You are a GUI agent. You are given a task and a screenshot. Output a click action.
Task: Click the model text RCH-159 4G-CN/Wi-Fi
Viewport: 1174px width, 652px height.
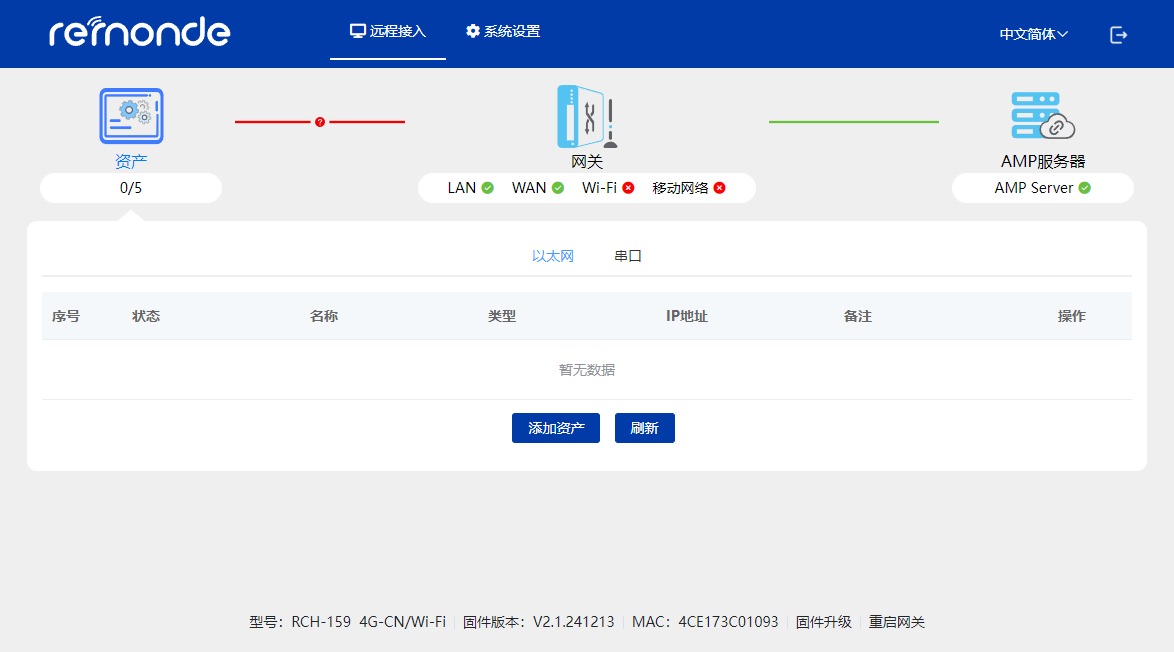click(x=368, y=622)
